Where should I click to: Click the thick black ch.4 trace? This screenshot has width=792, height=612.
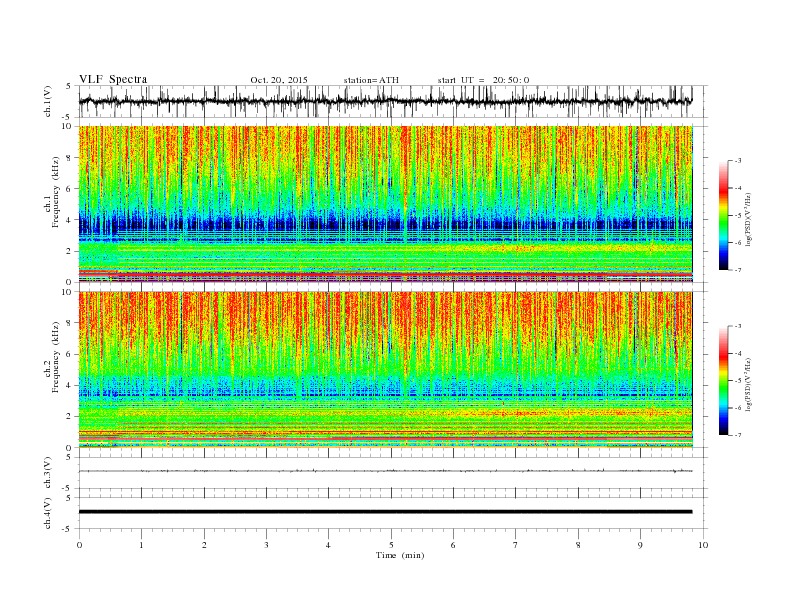[385, 512]
